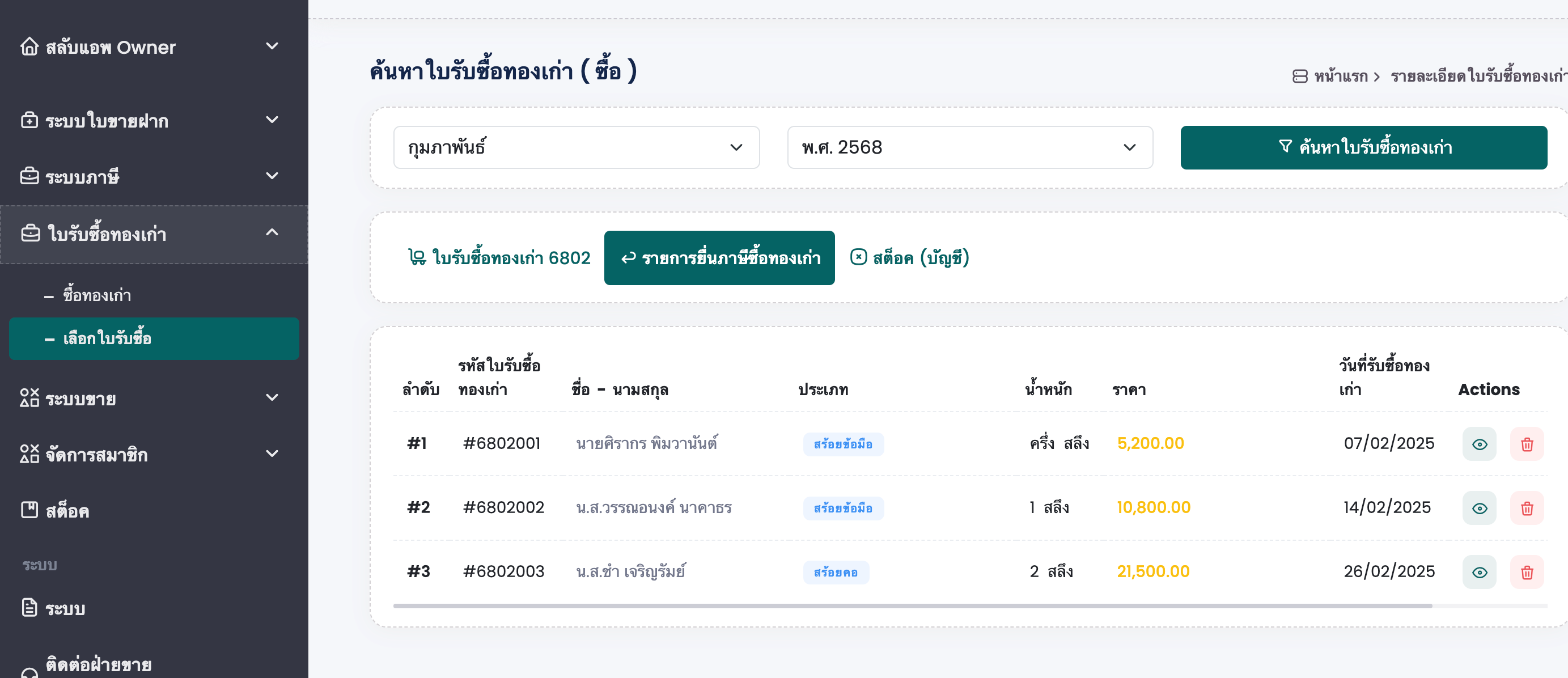This screenshot has width=1568, height=678.
Task: Open the year dropdown showing พ.ศ. 2568
Action: 969,147
